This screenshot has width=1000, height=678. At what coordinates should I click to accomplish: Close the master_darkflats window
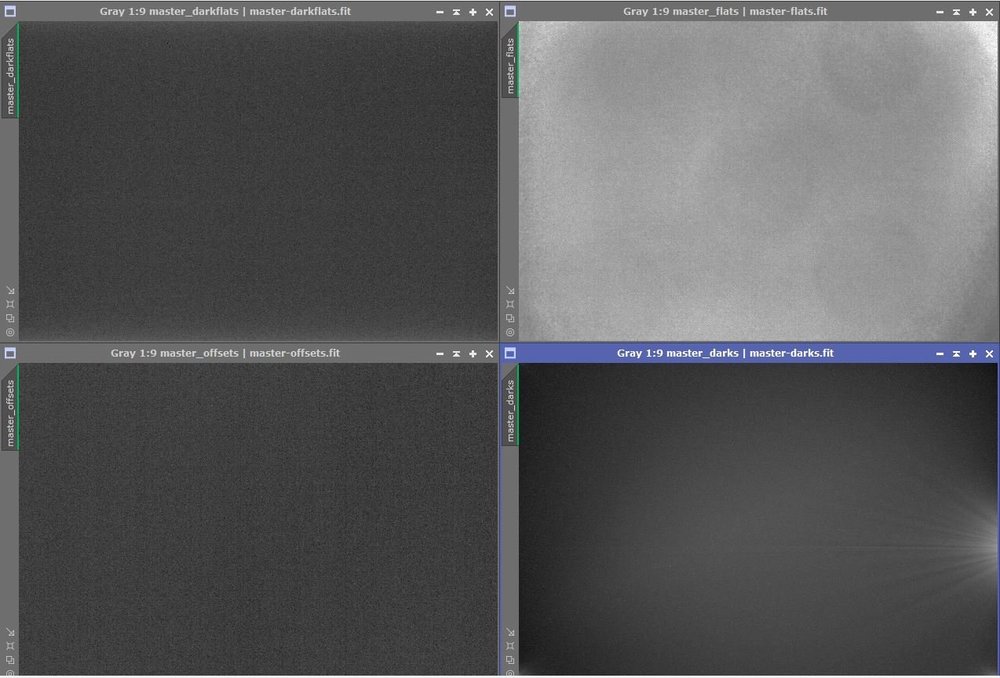pyautogui.click(x=490, y=12)
